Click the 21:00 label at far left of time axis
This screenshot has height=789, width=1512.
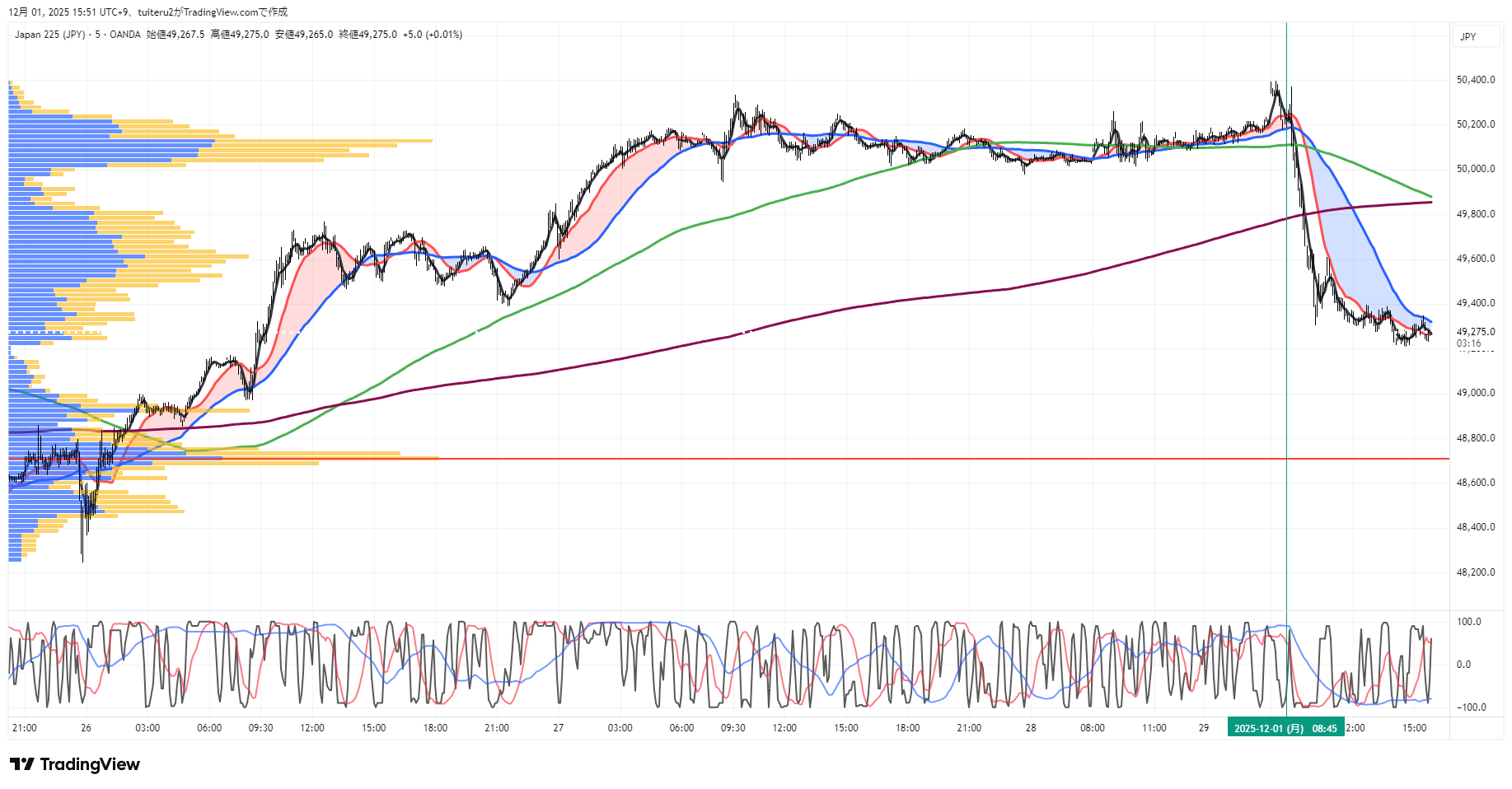pyautogui.click(x=25, y=728)
